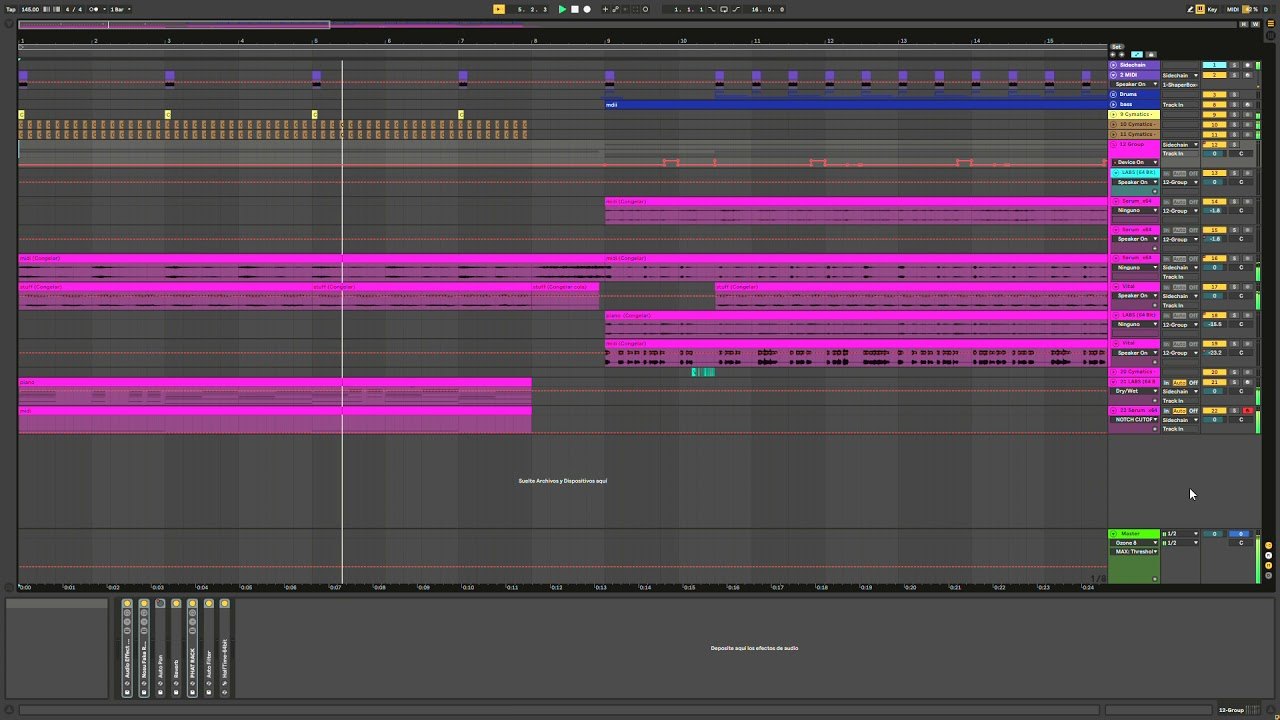Unfold the Sidechain track arrow
Image resolution: width=1280 pixels, height=720 pixels.
coord(1114,65)
